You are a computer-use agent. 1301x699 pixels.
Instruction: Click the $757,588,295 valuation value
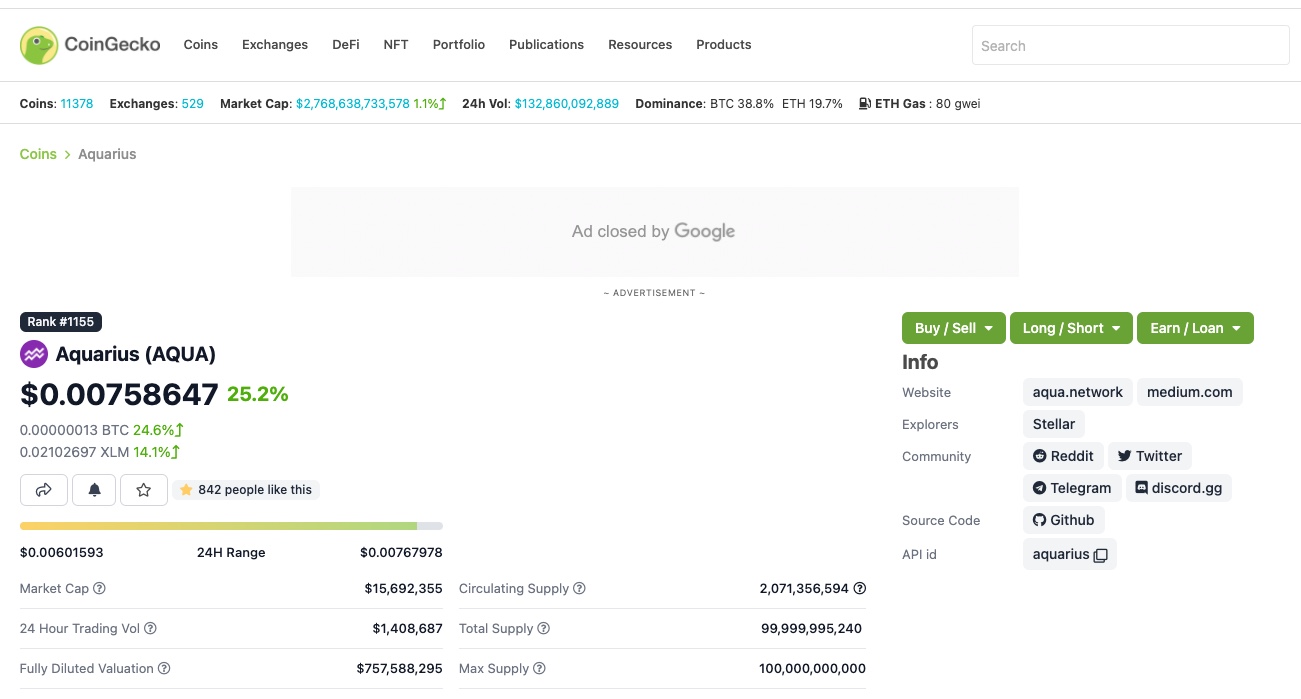pyautogui.click(x=400, y=669)
